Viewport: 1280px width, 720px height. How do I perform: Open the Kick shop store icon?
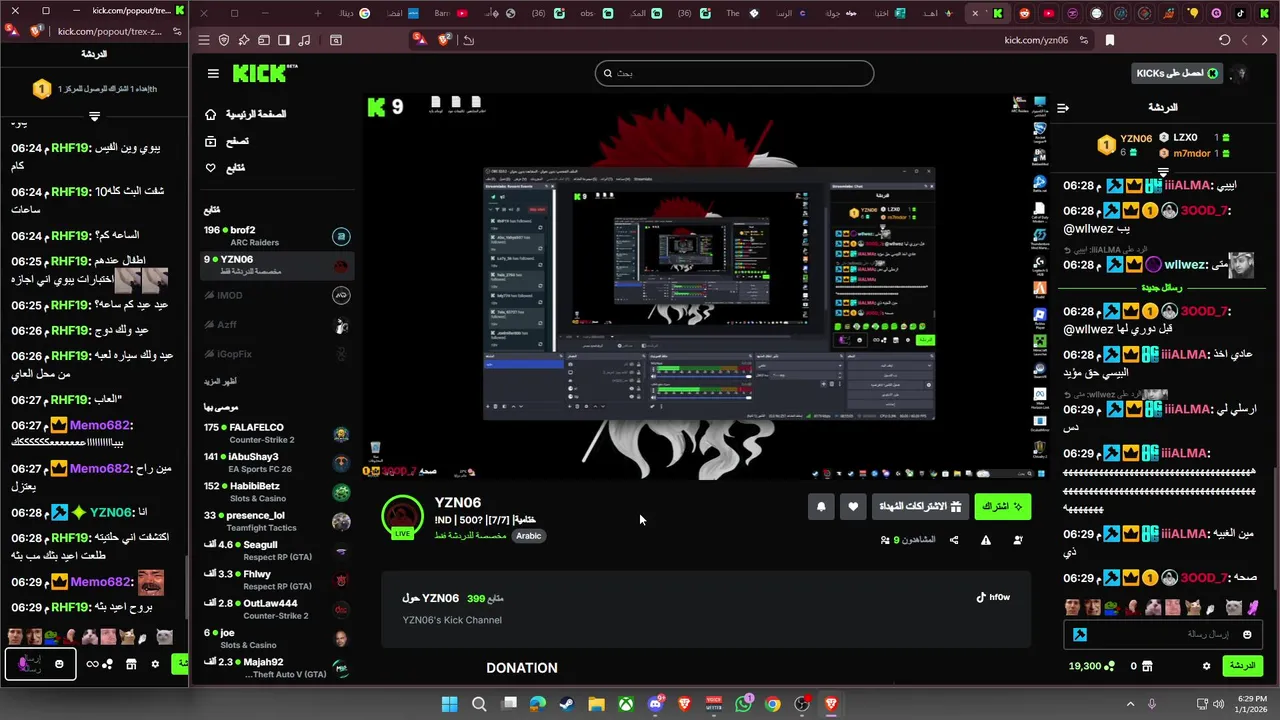[x=1148, y=666]
